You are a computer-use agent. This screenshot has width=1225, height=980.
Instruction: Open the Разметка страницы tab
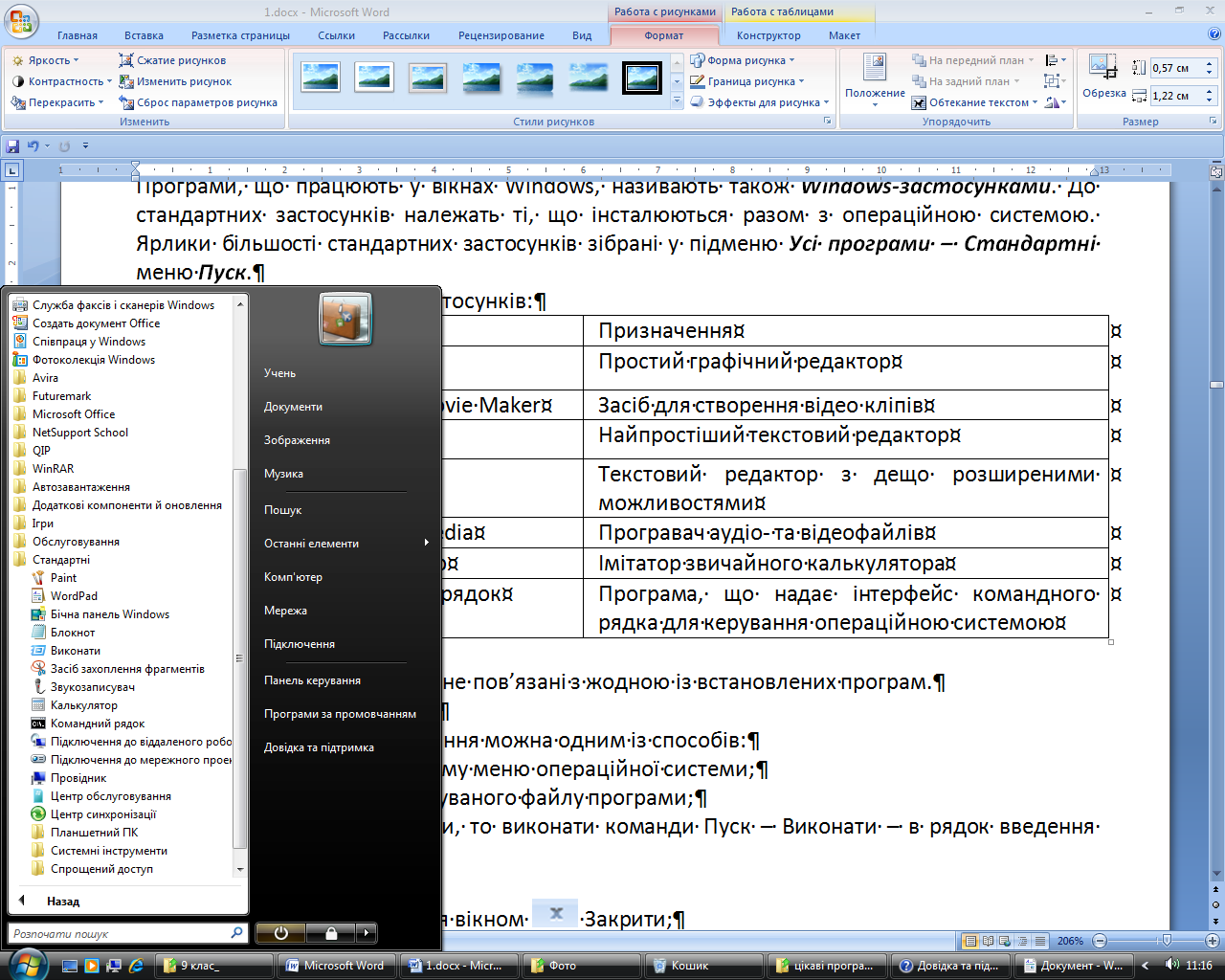click(240, 35)
